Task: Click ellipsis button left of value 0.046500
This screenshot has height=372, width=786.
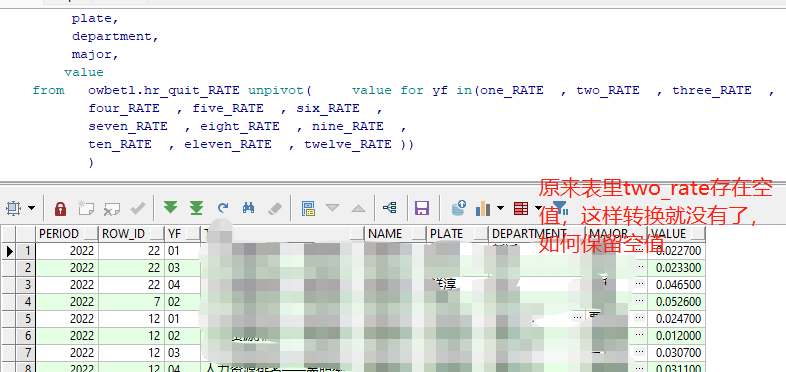Action: [x=639, y=284]
